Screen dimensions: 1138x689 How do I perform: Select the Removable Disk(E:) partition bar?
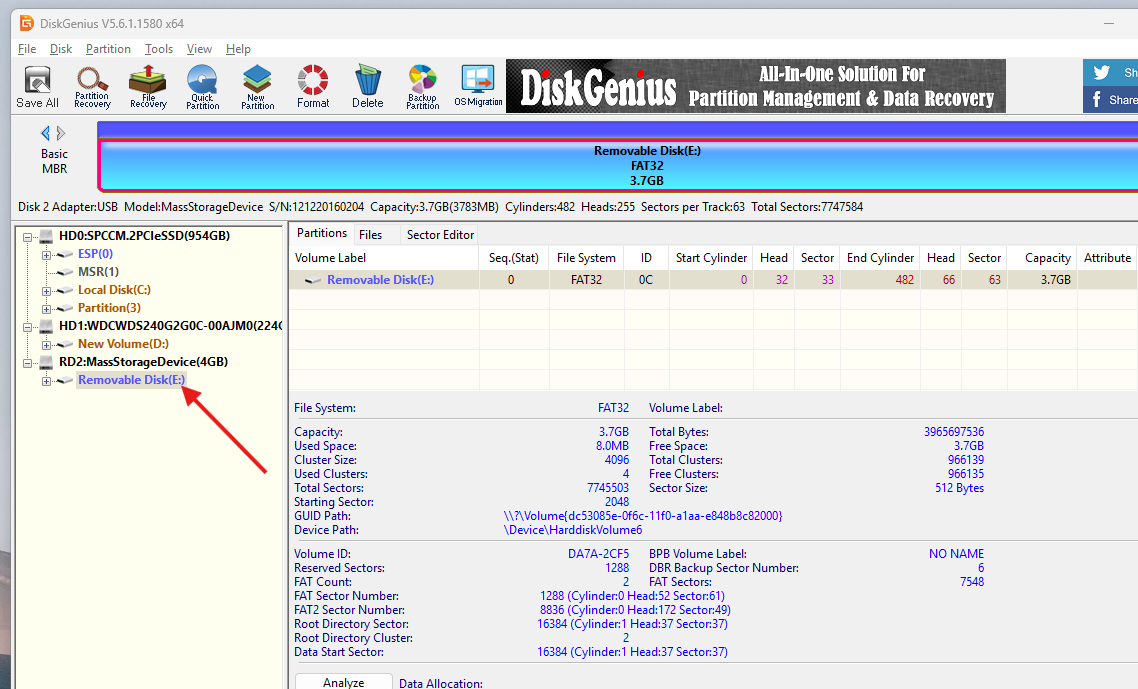click(x=618, y=166)
